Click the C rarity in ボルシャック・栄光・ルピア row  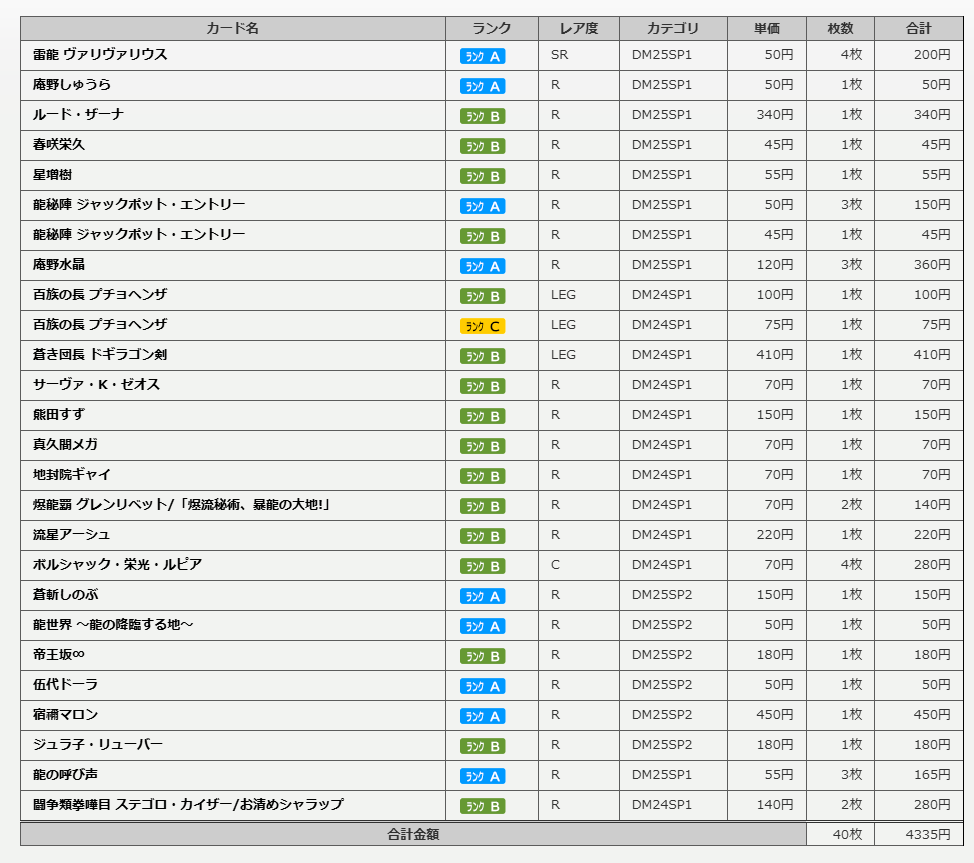tap(555, 565)
